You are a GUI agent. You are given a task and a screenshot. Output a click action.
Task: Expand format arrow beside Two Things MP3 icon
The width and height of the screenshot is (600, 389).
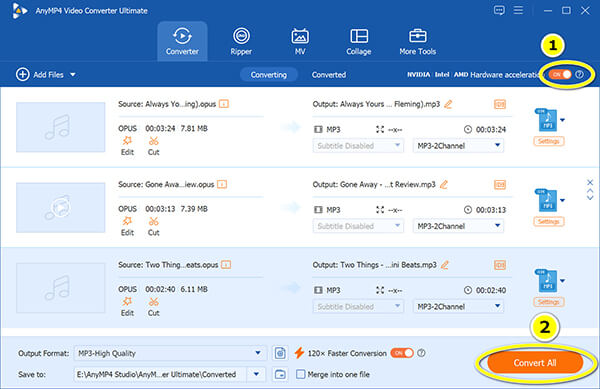(562, 281)
